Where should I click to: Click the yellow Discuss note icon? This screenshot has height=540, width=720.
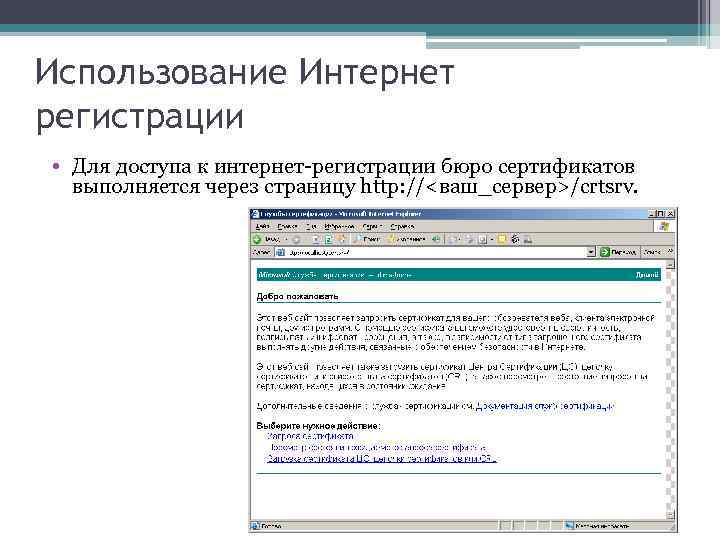502,239
